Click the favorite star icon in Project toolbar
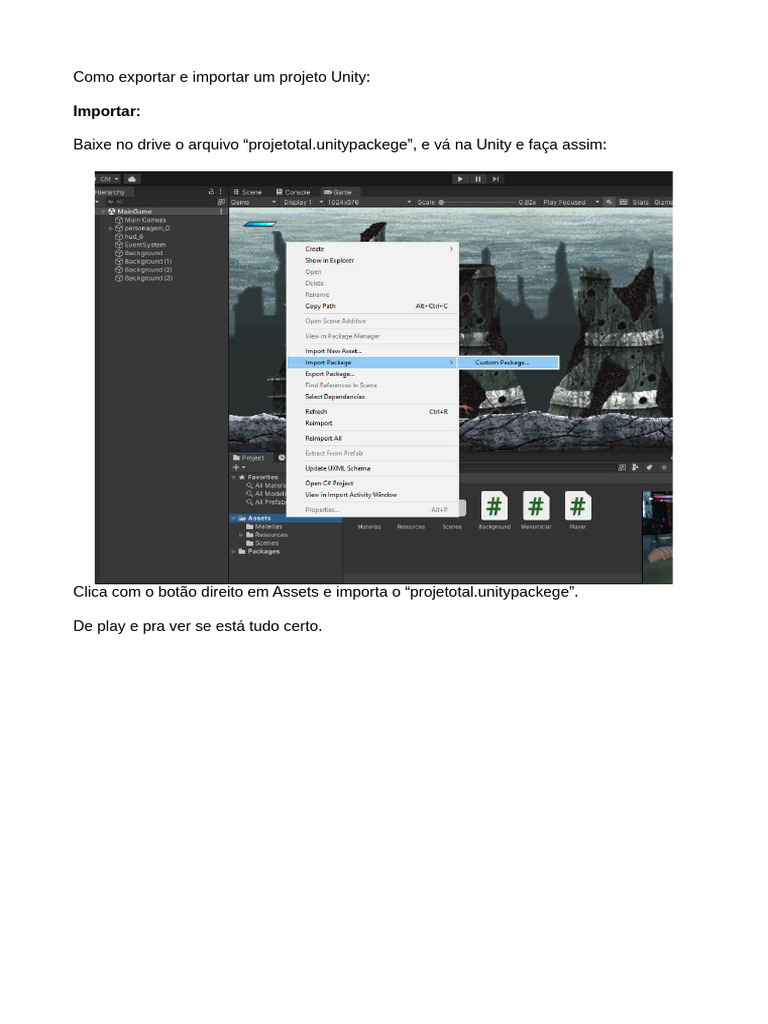768x1024 pixels. pos(664,468)
